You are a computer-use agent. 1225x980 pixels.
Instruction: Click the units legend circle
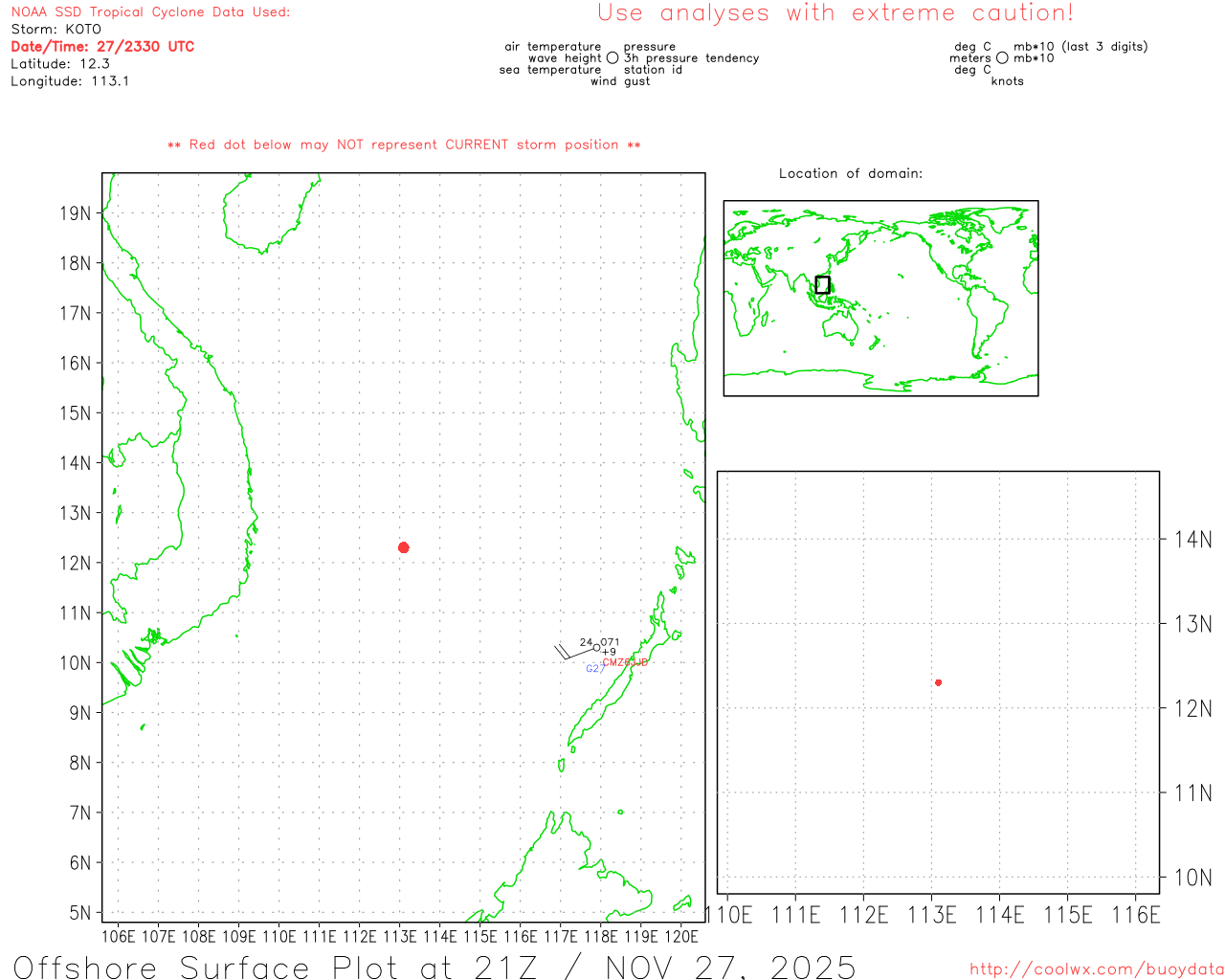1002,58
